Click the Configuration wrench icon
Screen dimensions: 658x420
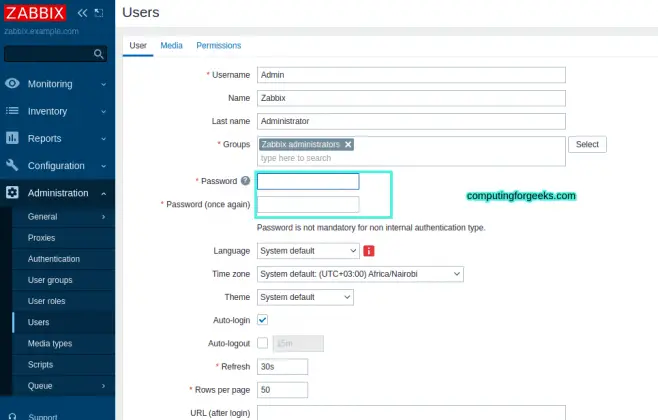(x=13, y=166)
